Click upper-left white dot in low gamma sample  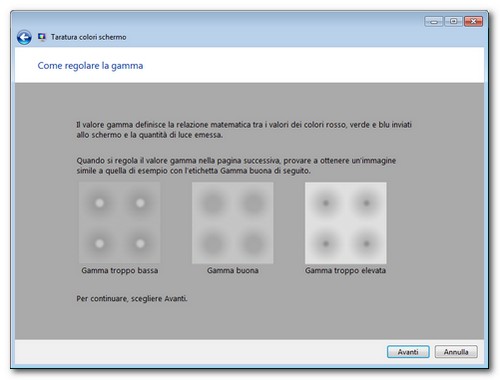tap(99, 203)
